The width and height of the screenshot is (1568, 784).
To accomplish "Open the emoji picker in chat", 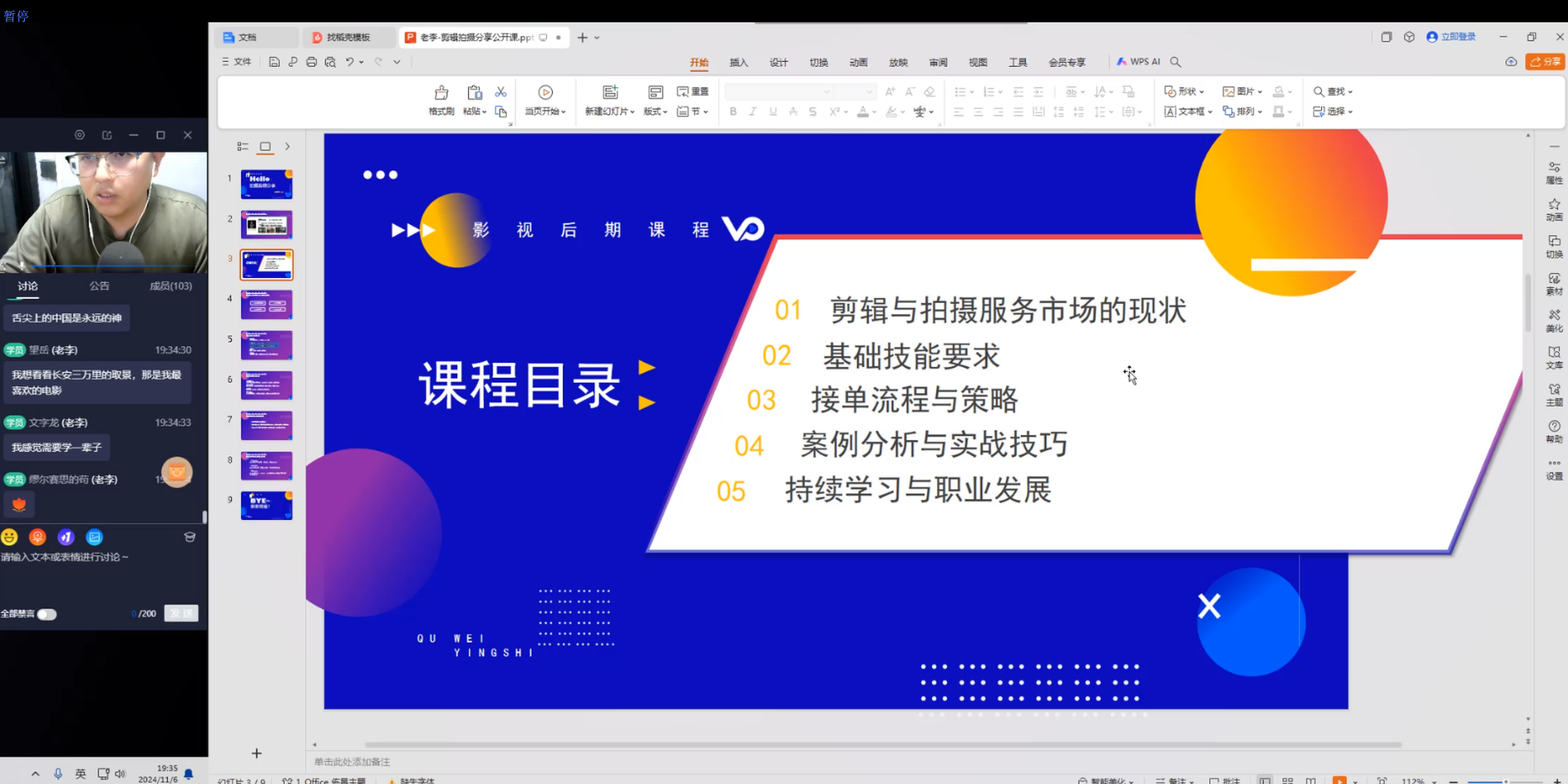I will pyautogui.click(x=10, y=537).
